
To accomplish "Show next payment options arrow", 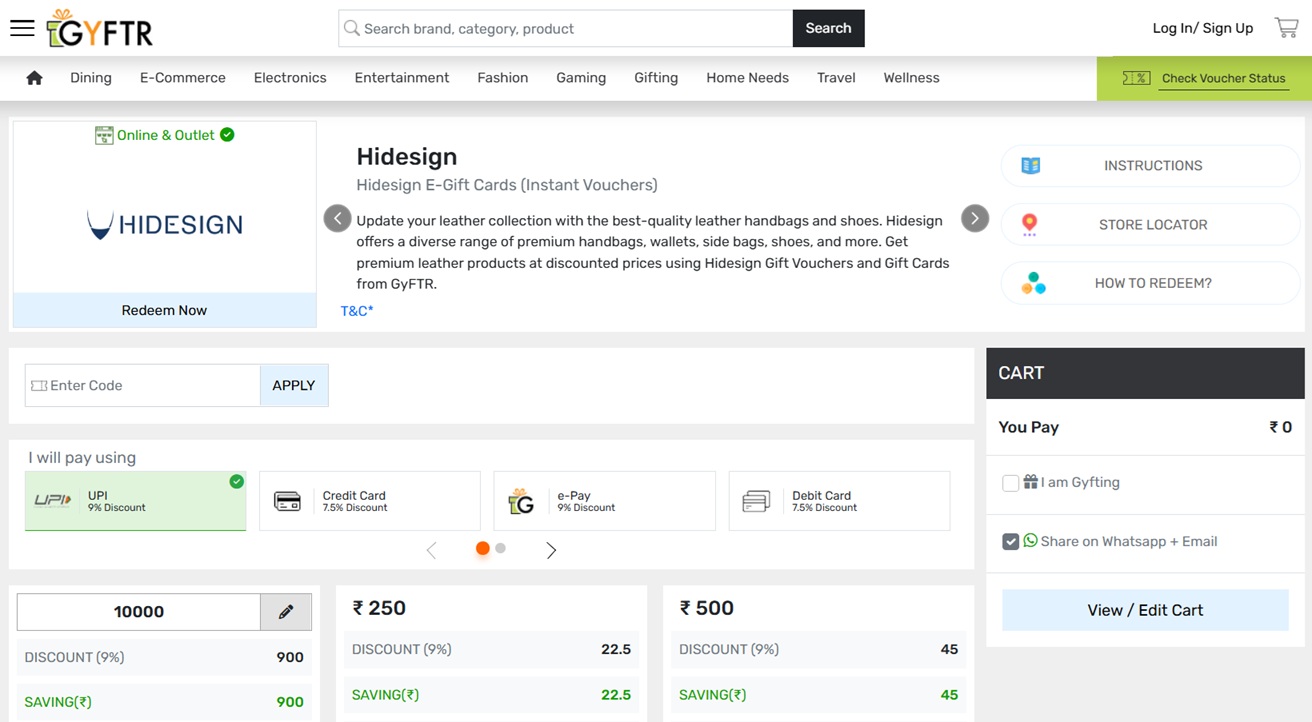I will (551, 550).
